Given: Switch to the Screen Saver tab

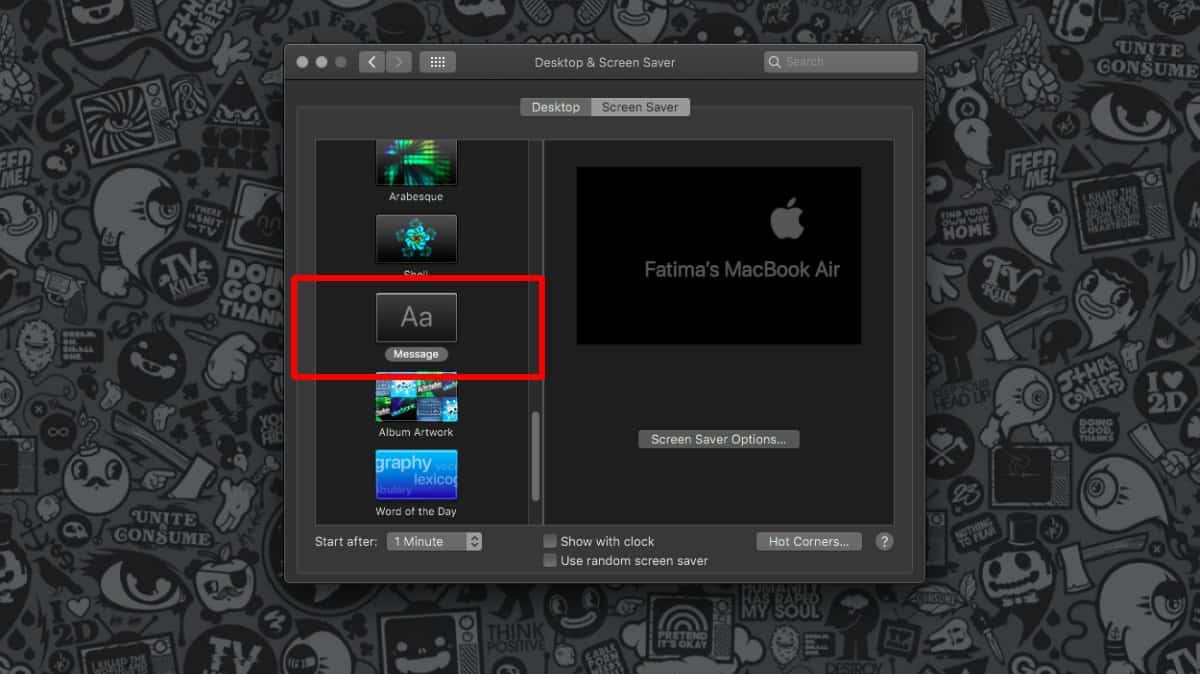Looking at the screenshot, I should 640,107.
